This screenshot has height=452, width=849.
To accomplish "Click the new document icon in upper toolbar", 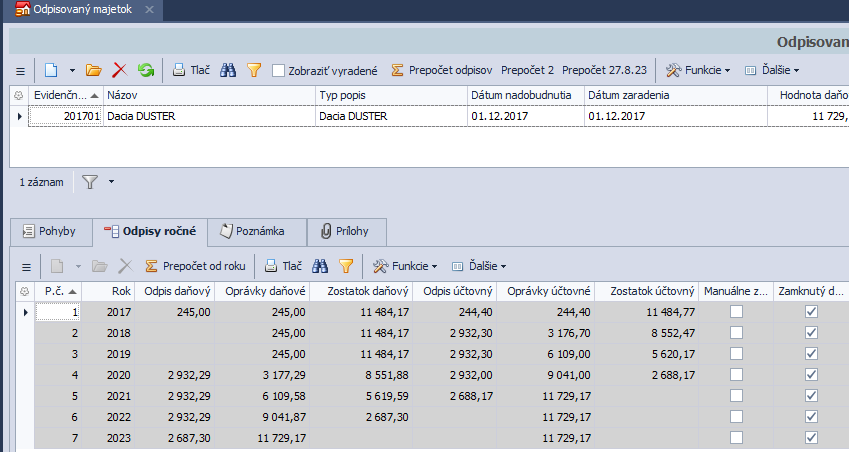I will click(50, 70).
